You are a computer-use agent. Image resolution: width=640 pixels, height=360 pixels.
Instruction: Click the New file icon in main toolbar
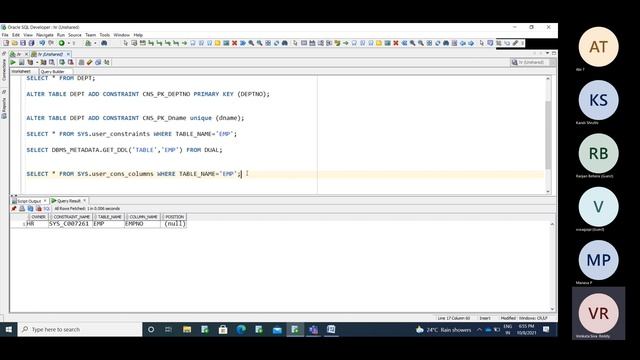click(6, 43)
